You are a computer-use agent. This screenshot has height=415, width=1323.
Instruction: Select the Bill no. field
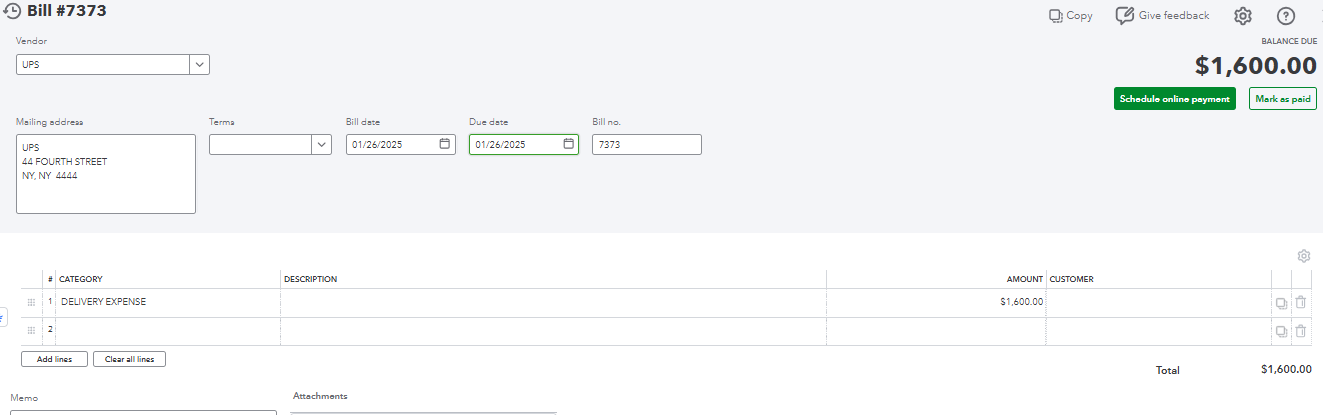tap(647, 144)
